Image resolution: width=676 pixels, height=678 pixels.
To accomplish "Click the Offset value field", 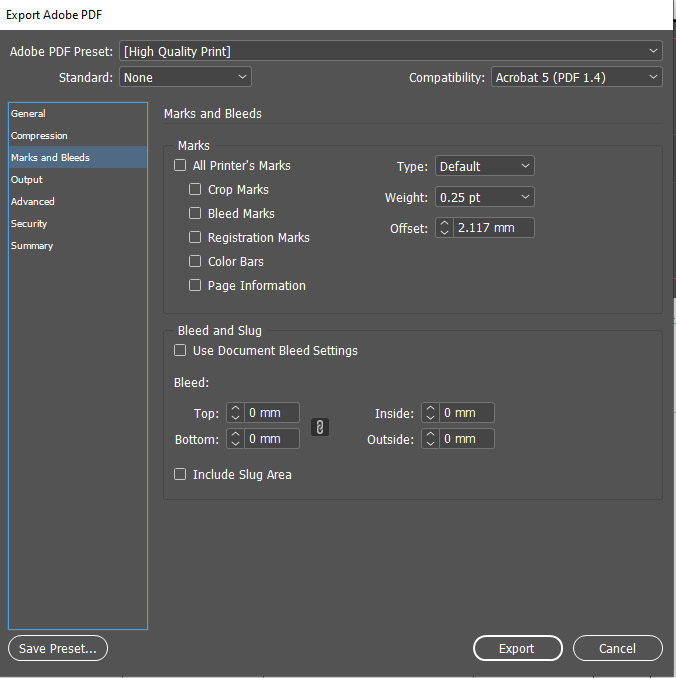I will pyautogui.click(x=493, y=227).
